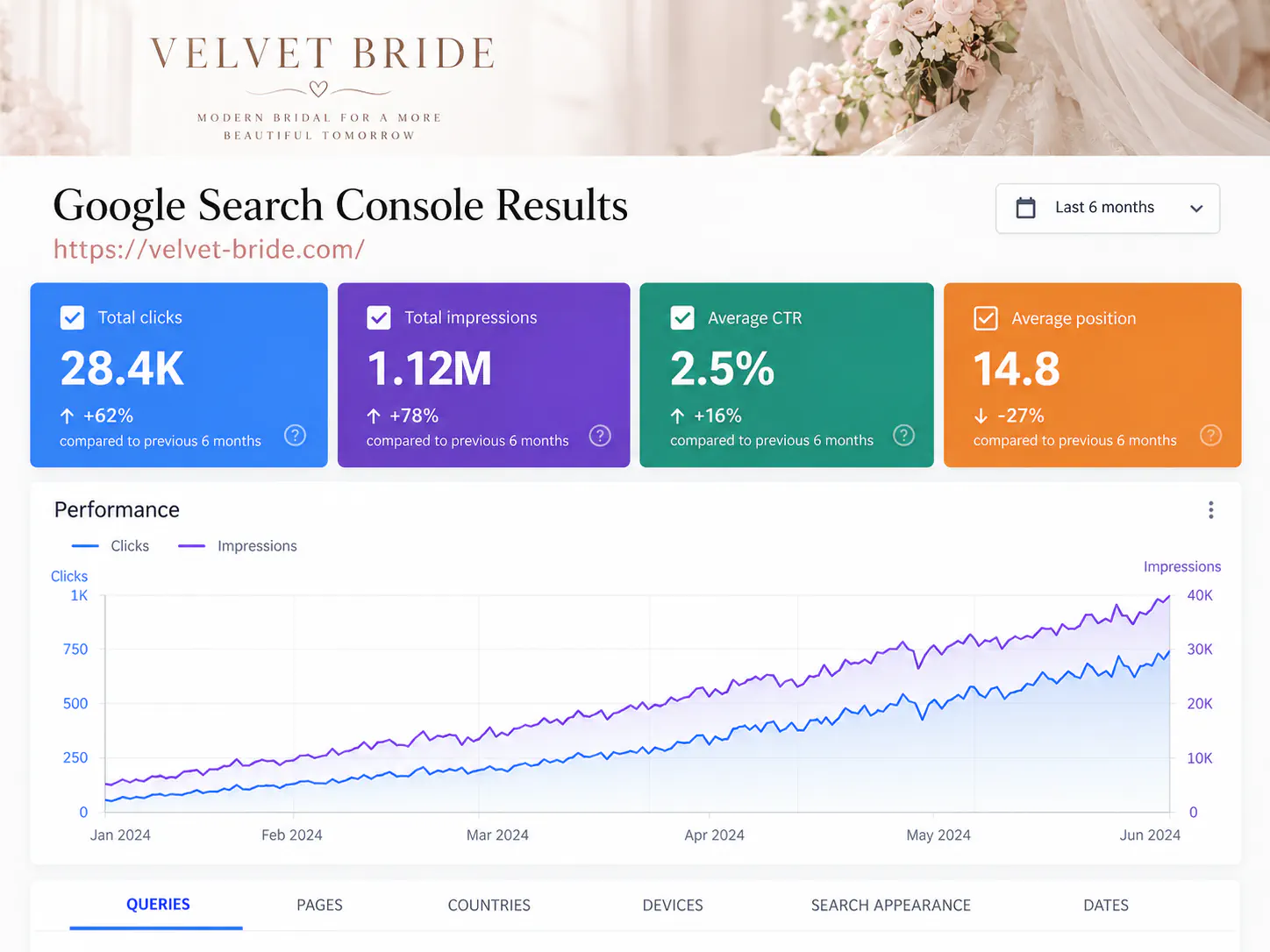Click the Jun 2024 axis label
Image resolution: width=1270 pixels, height=952 pixels.
click(1150, 835)
